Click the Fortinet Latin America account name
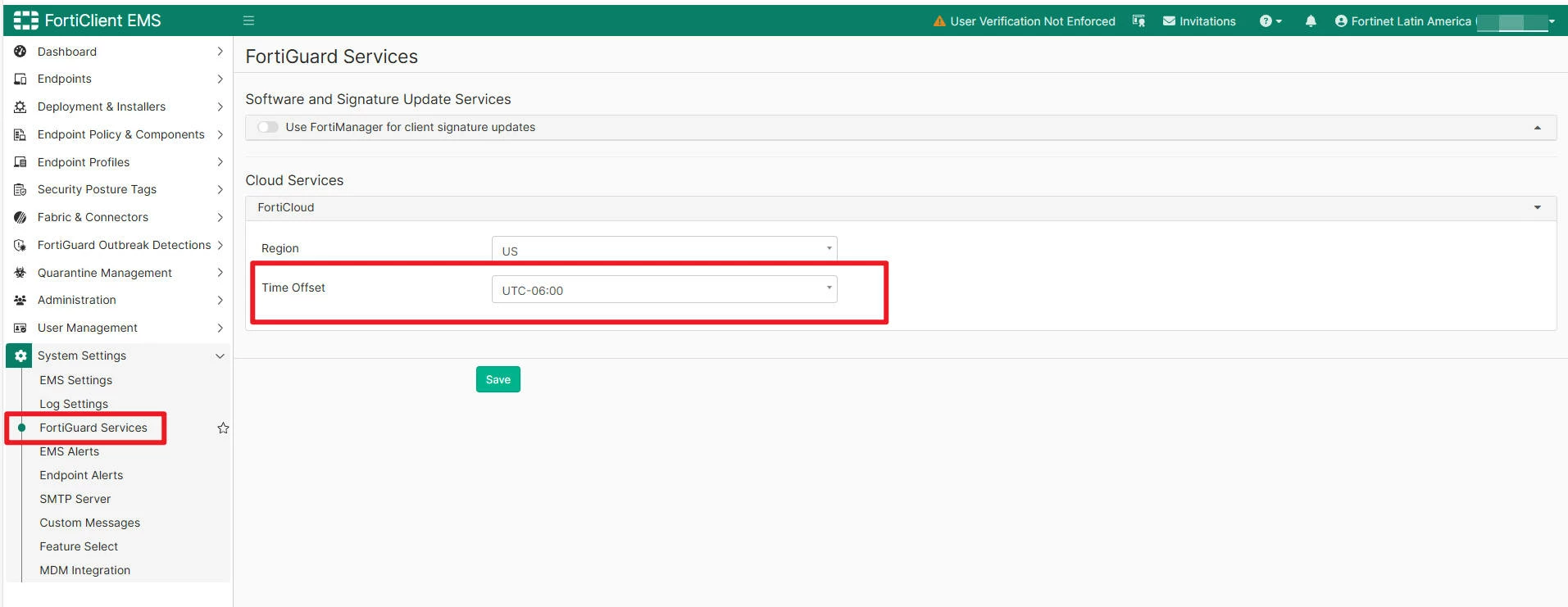 click(x=1411, y=21)
